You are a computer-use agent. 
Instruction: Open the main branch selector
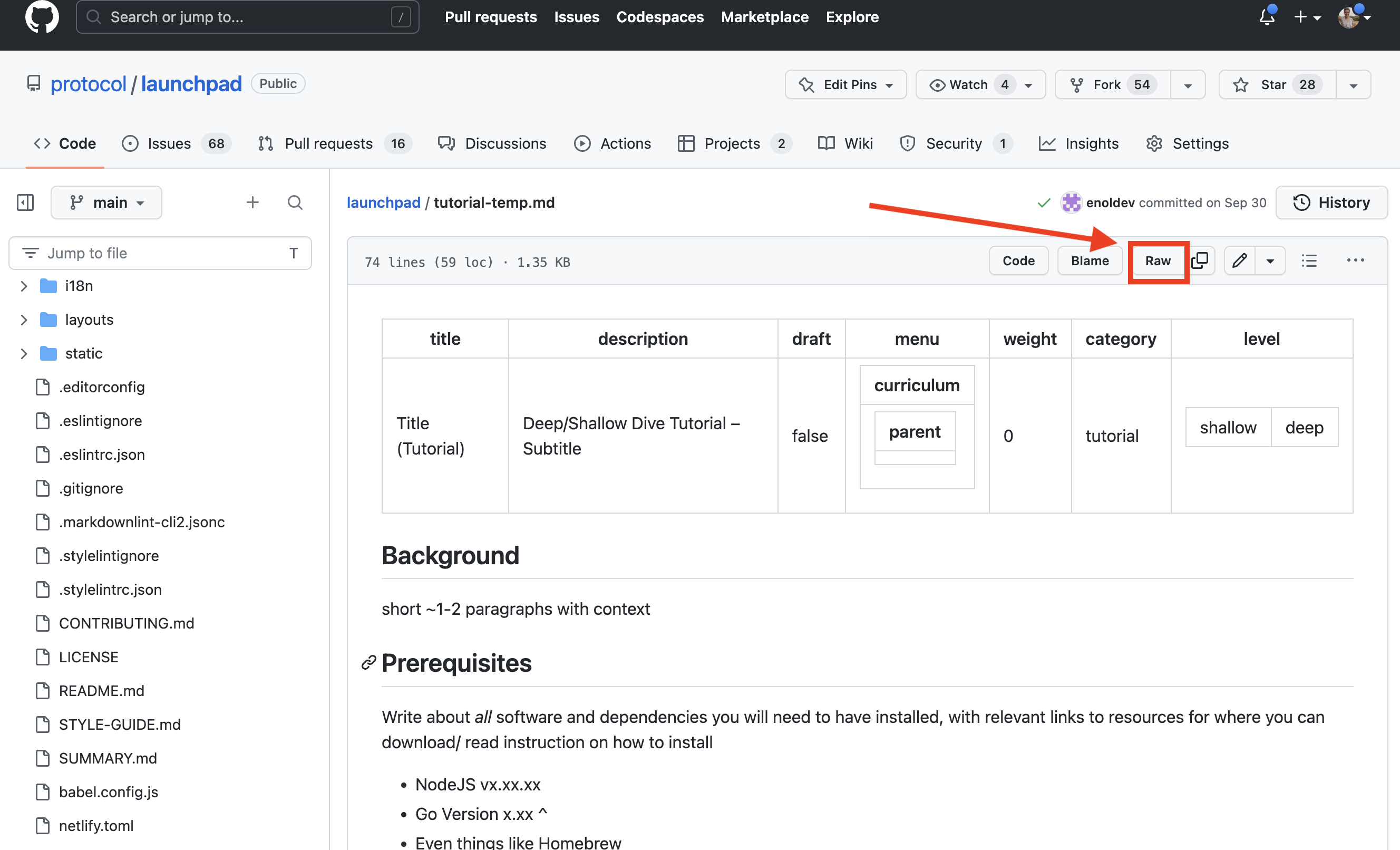(106, 202)
